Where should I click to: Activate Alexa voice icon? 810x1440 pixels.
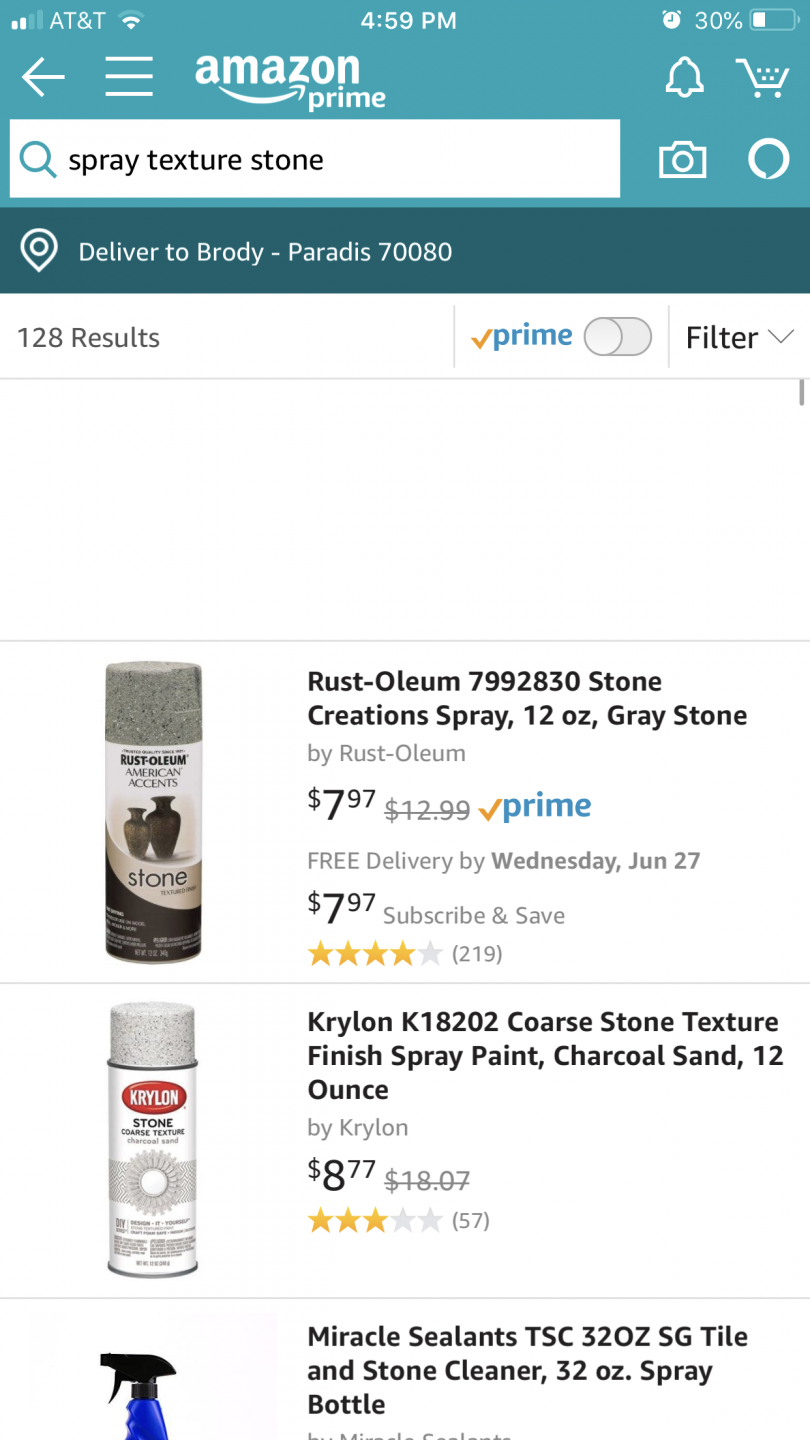pyautogui.click(x=769, y=160)
